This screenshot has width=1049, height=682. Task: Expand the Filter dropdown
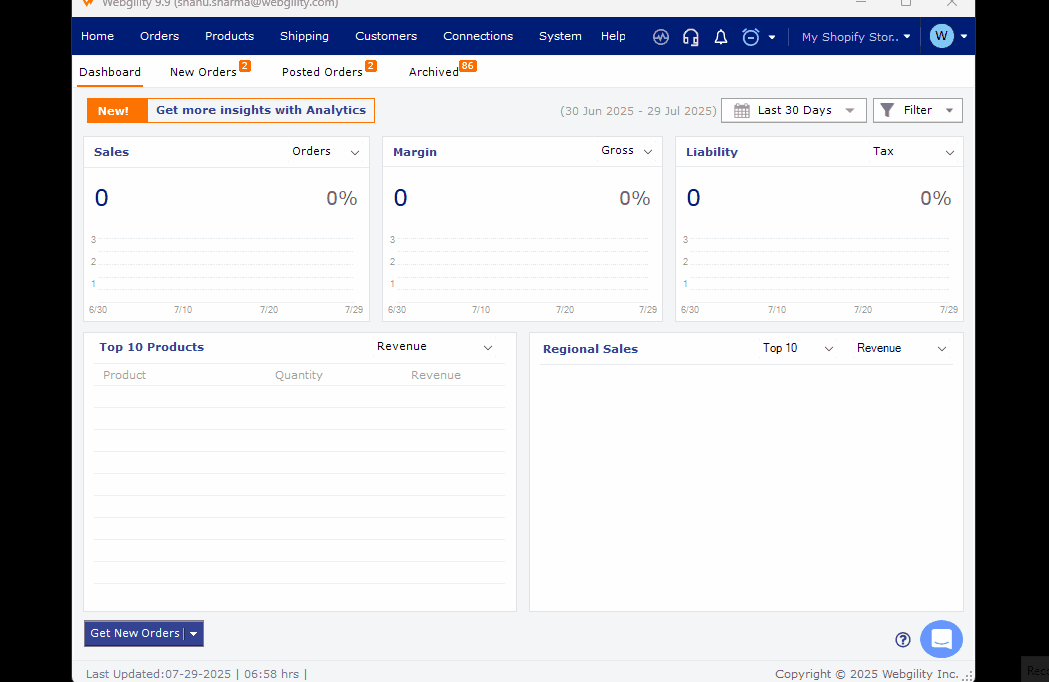point(917,110)
